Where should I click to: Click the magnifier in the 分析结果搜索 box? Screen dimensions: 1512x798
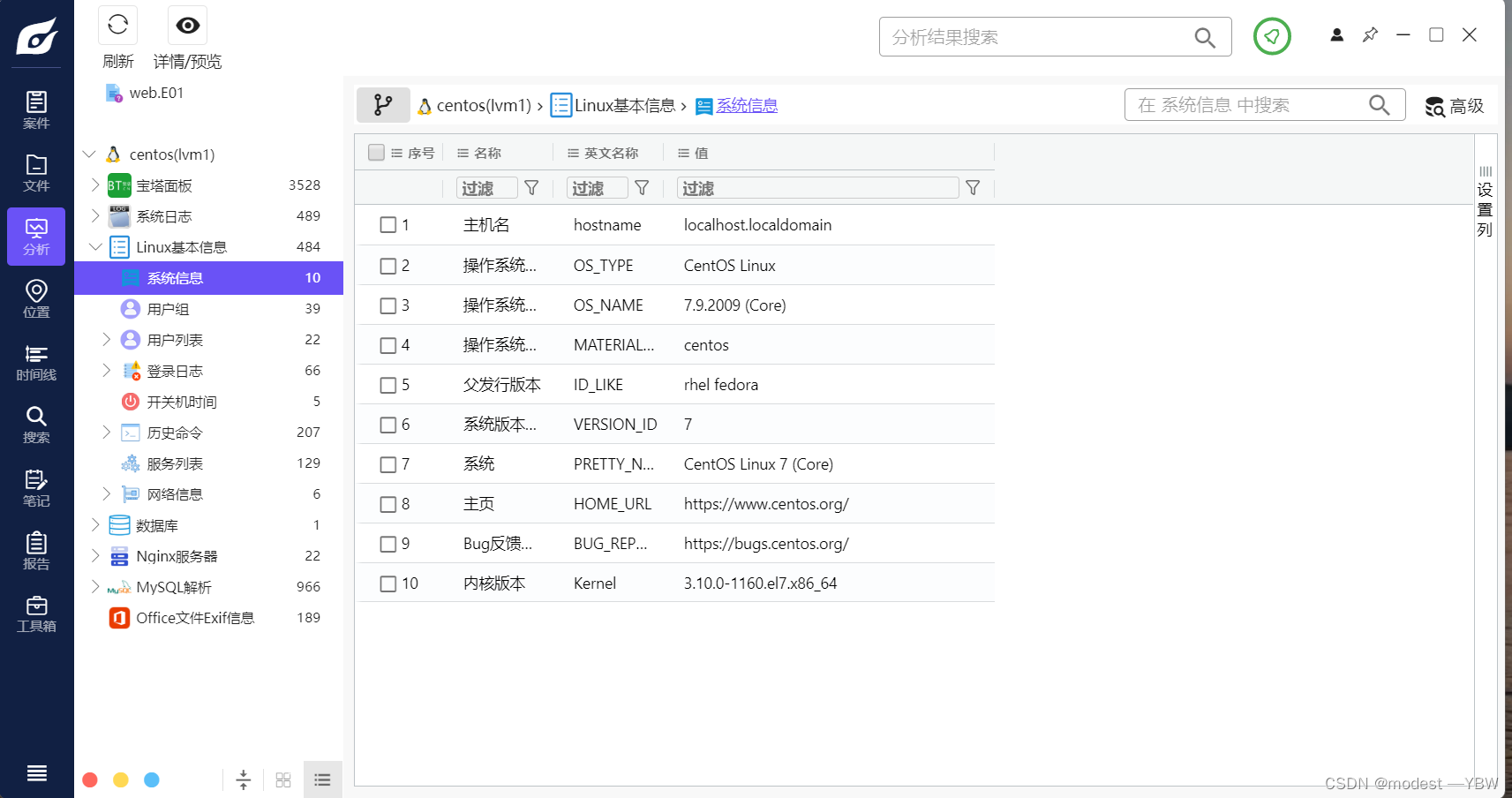pyautogui.click(x=1204, y=37)
